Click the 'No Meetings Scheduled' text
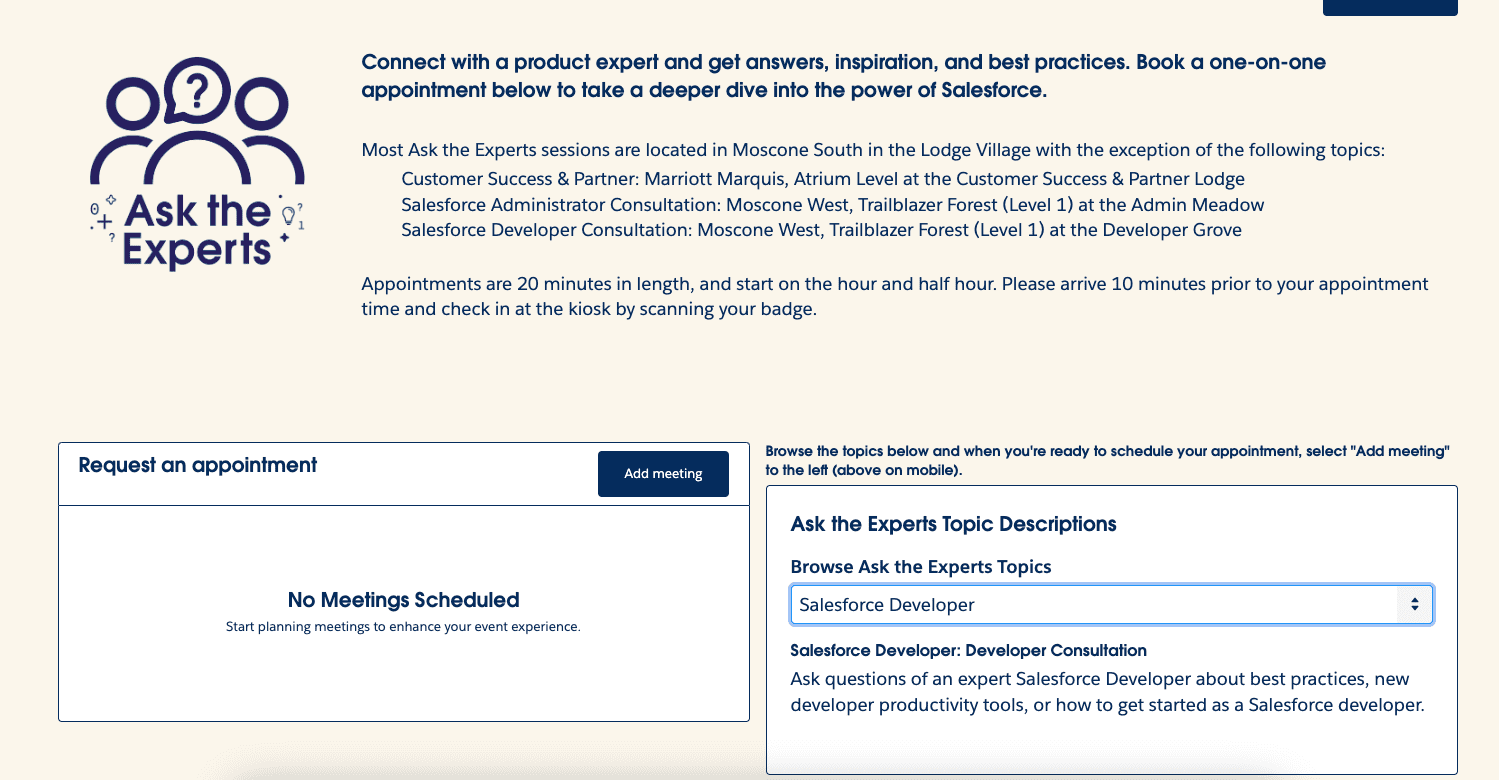Viewport: 1499px width, 780px height. tap(404, 600)
